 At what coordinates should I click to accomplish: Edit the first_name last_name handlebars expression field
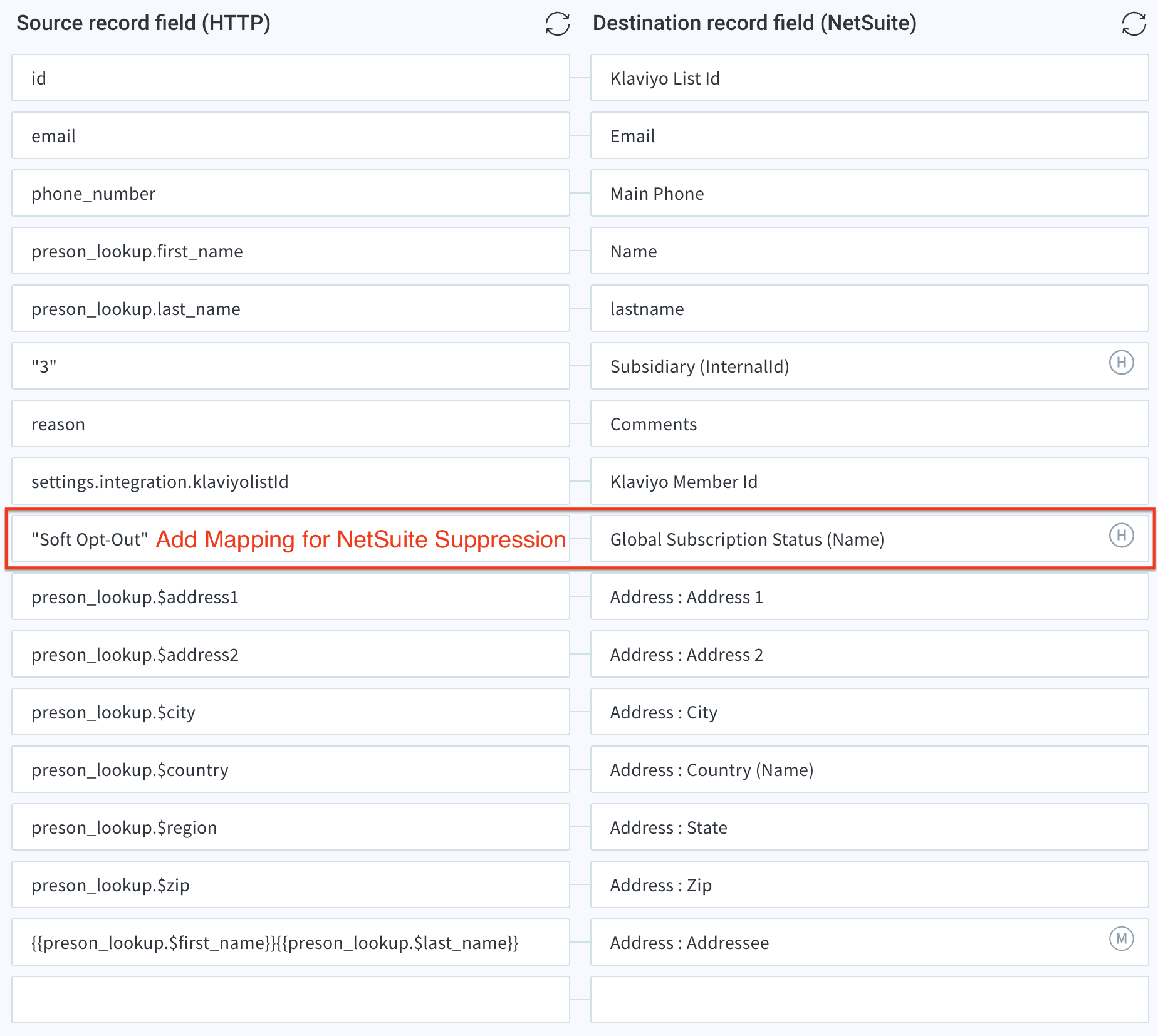(291, 942)
